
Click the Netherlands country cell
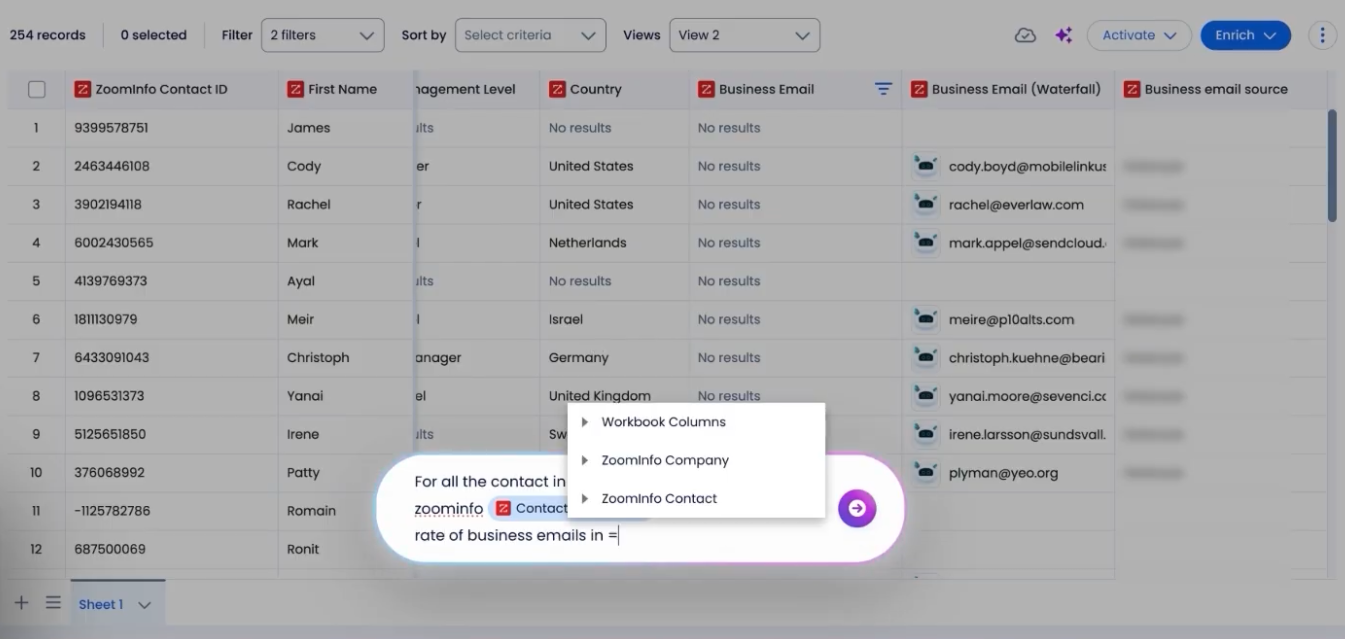[x=614, y=242]
